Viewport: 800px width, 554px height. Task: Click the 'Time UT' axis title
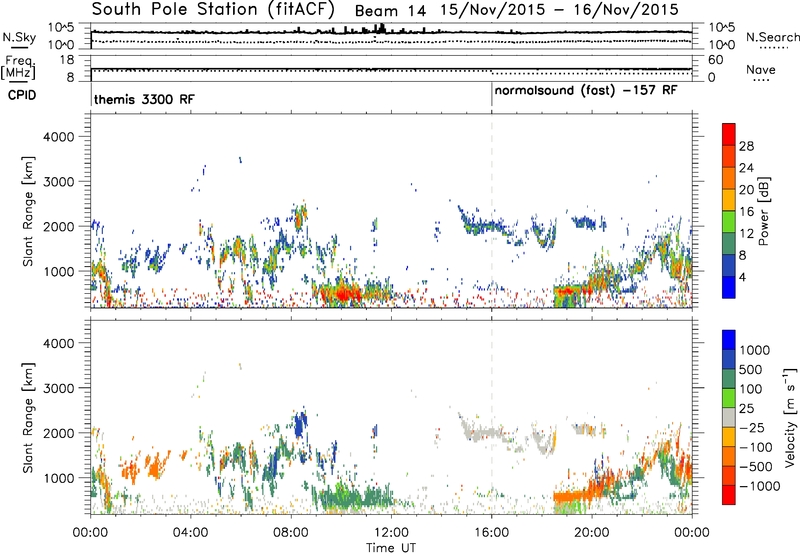(391, 548)
